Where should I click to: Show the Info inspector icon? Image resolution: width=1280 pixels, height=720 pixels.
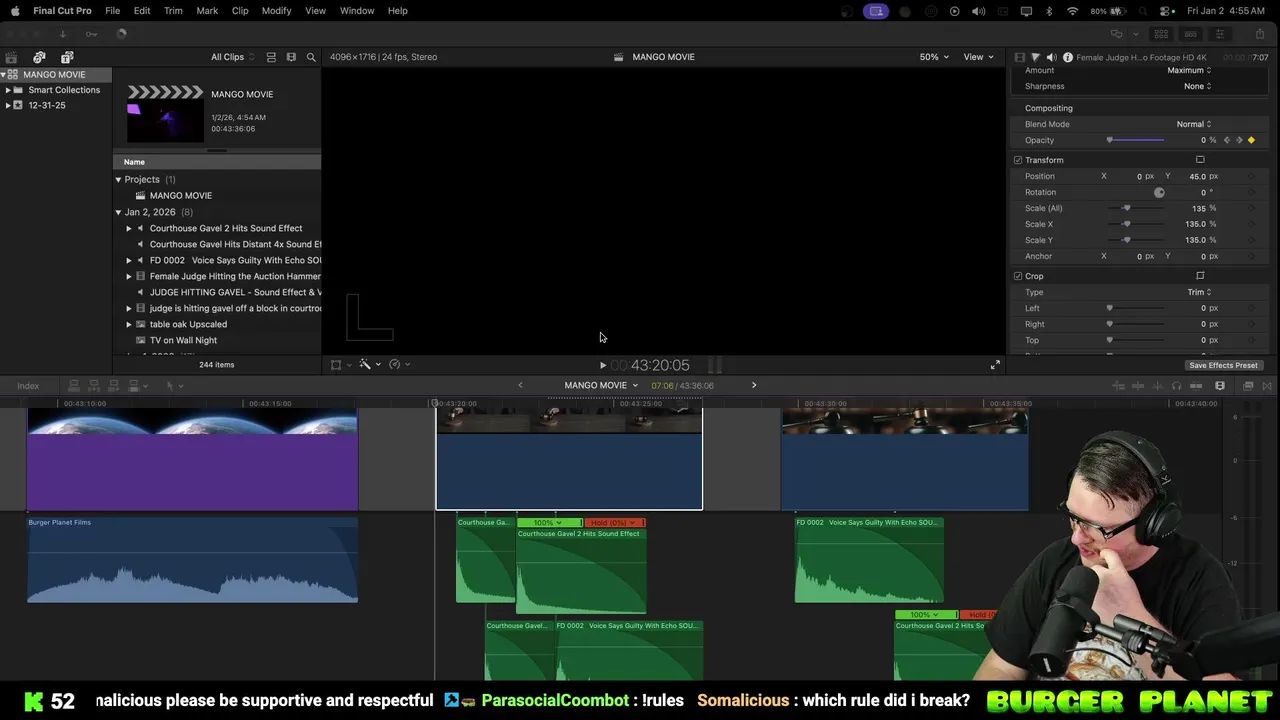(x=1068, y=57)
